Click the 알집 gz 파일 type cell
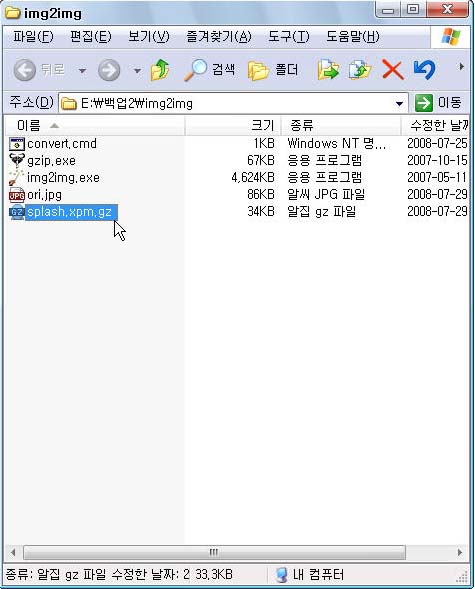 point(321,212)
